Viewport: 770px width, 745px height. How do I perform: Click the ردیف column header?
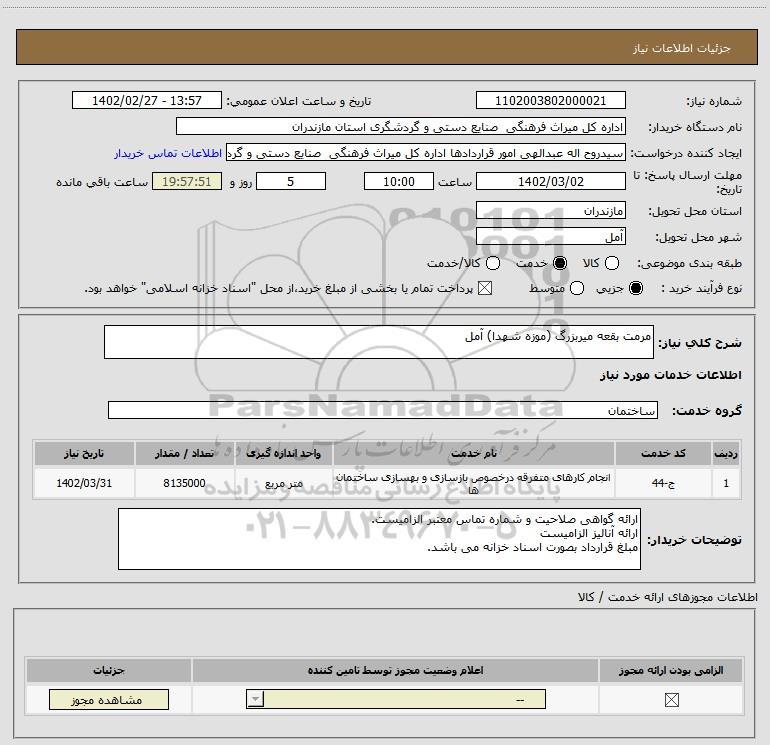click(x=726, y=453)
